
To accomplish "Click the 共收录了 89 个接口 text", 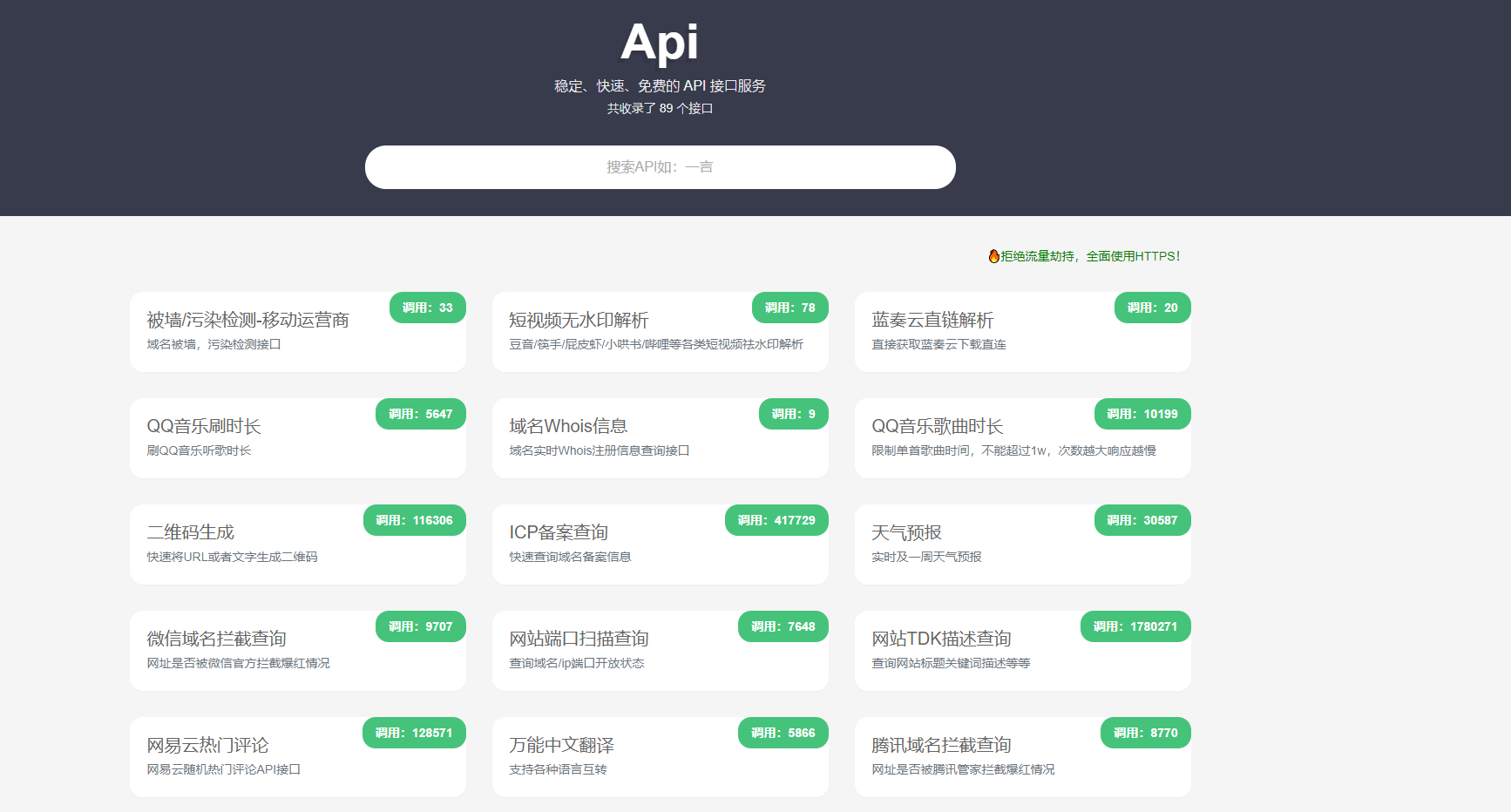I will [660, 109].
